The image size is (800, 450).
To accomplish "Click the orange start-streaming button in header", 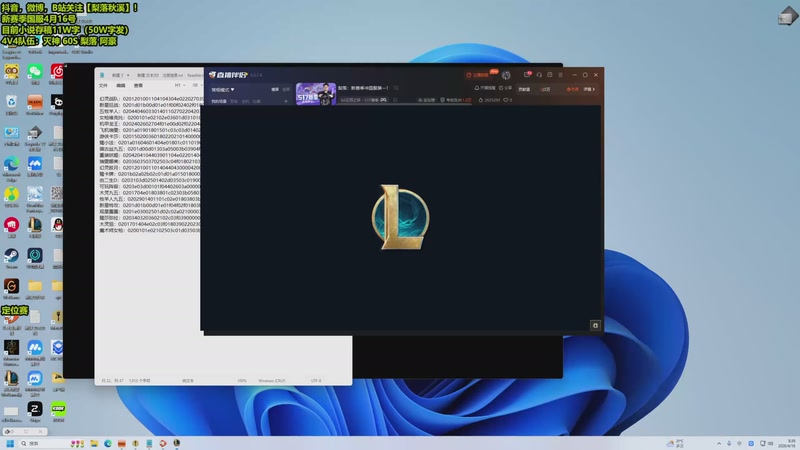I will pos(478,75).
